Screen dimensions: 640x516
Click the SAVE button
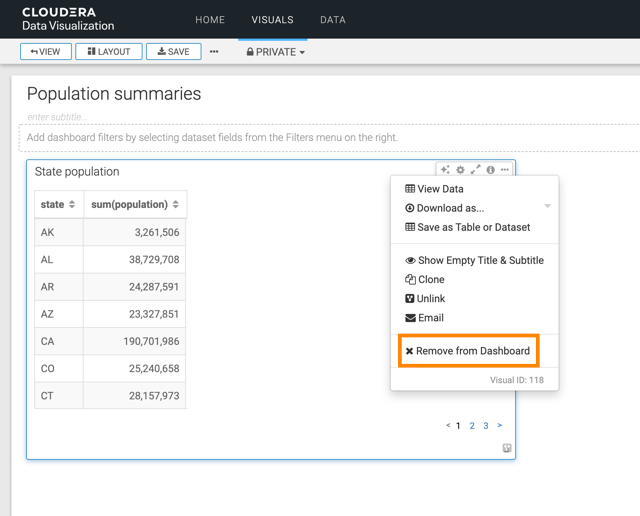pos(174,52)
